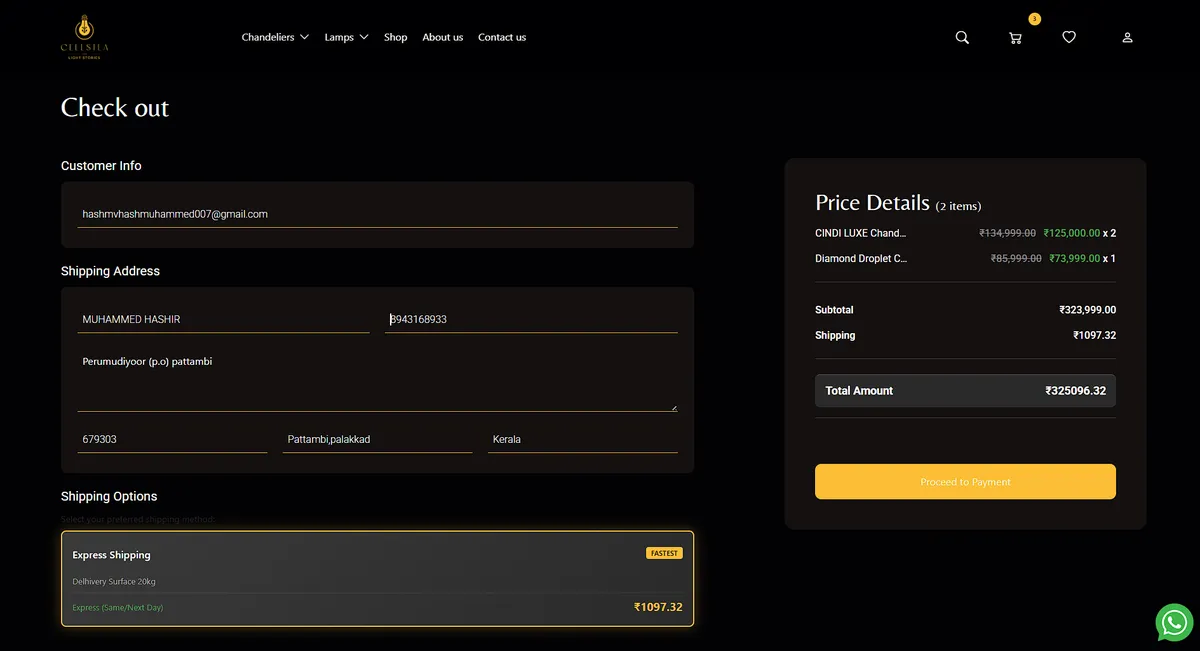Viewport: 1200px width, 651px height.
Task: Click the ₹73,999.00 discounted price
Action: tap(1074, 258)
